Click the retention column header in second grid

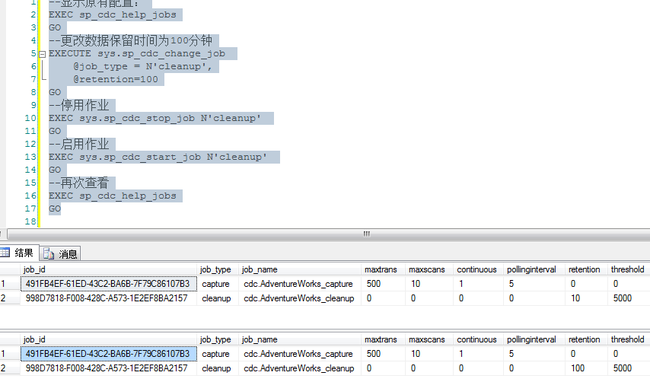(x=586, y=339)
